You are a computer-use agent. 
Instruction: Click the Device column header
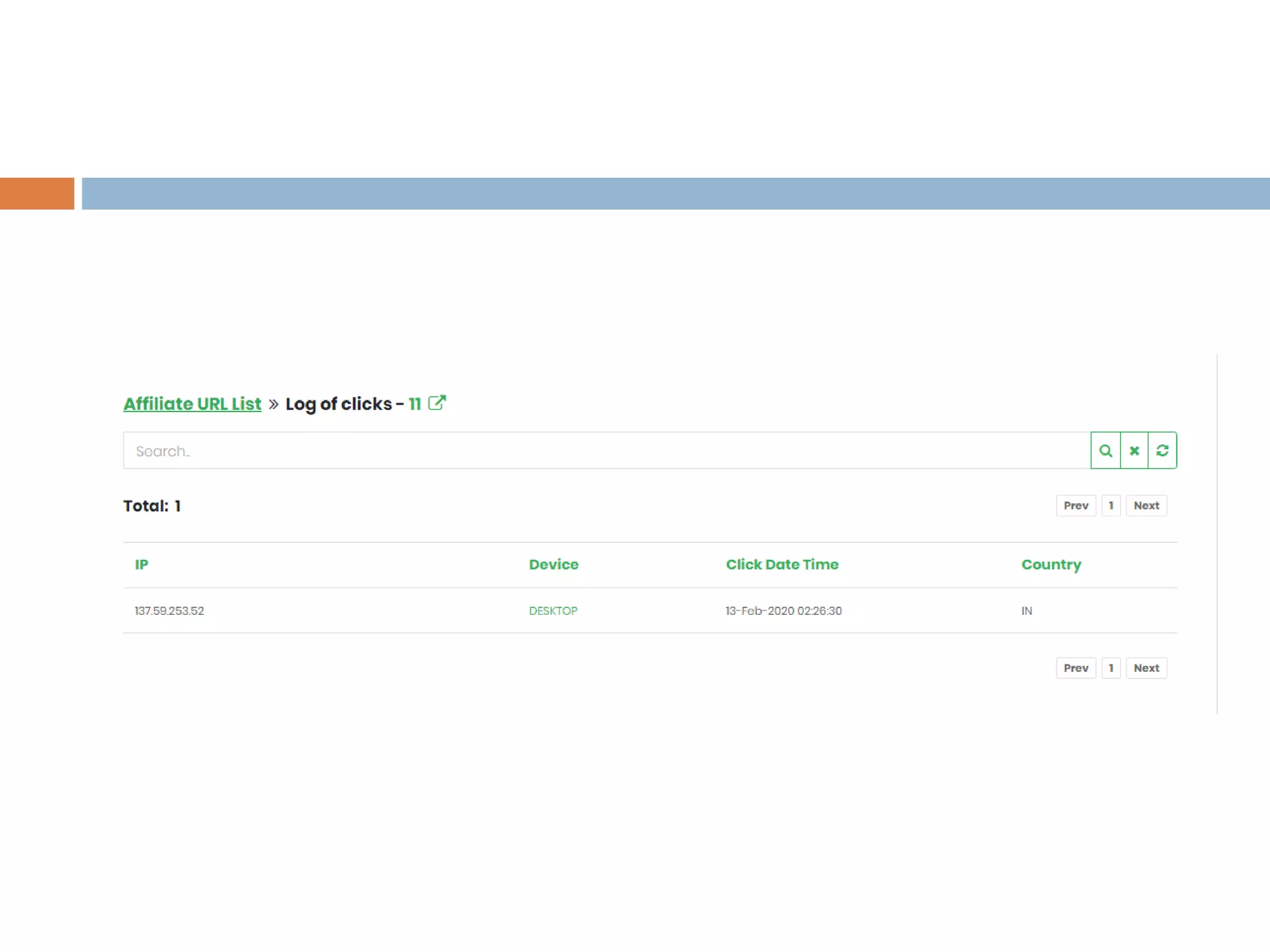point(553,565)
